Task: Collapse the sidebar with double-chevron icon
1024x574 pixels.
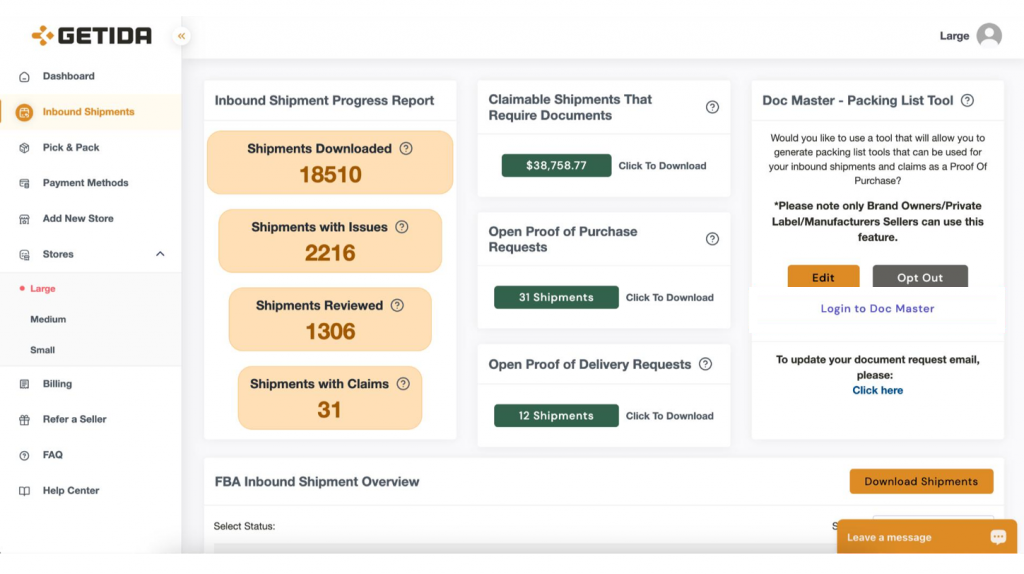Action: click(x=182, y=36)
